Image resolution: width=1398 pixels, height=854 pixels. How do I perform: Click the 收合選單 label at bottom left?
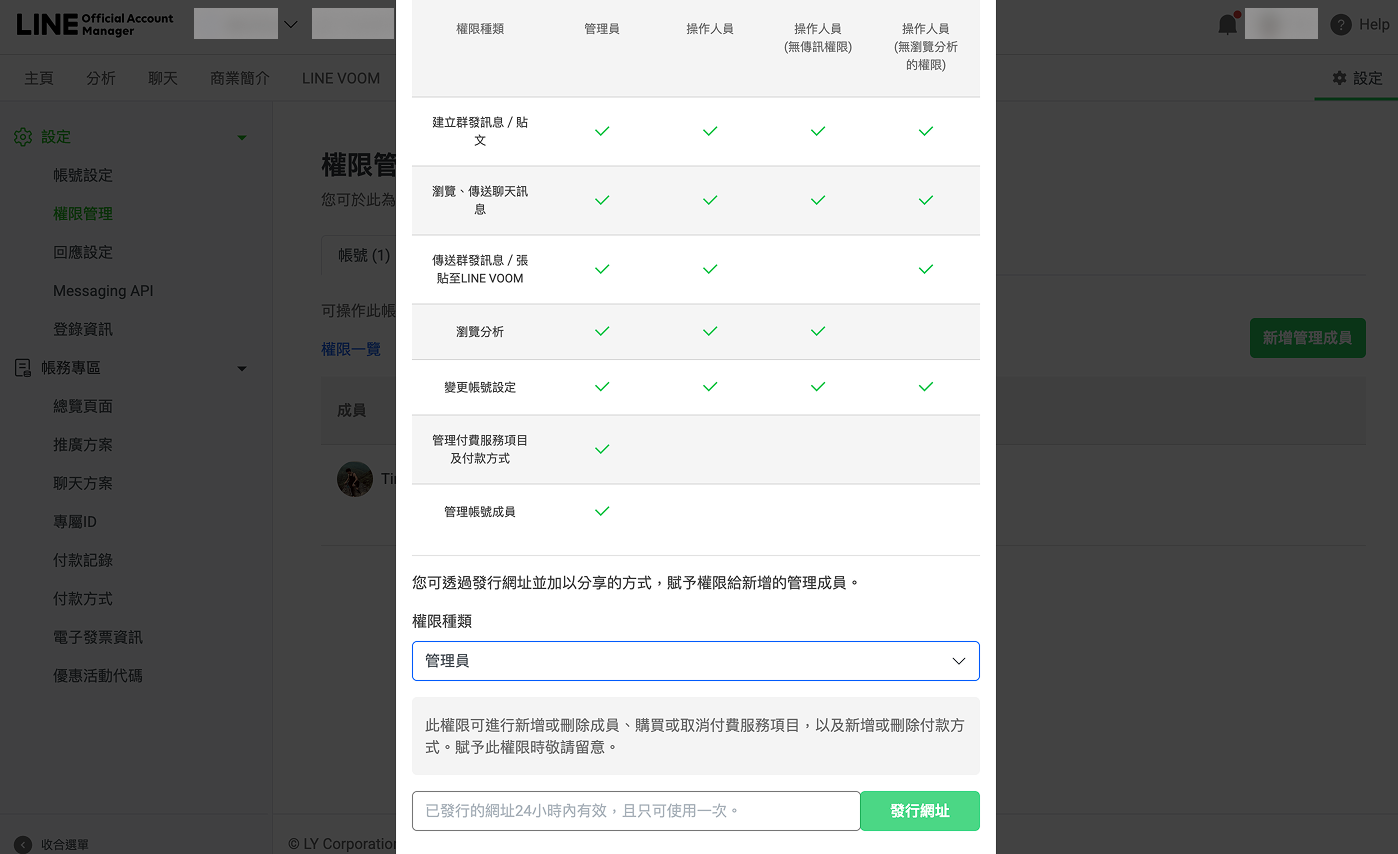65,845
